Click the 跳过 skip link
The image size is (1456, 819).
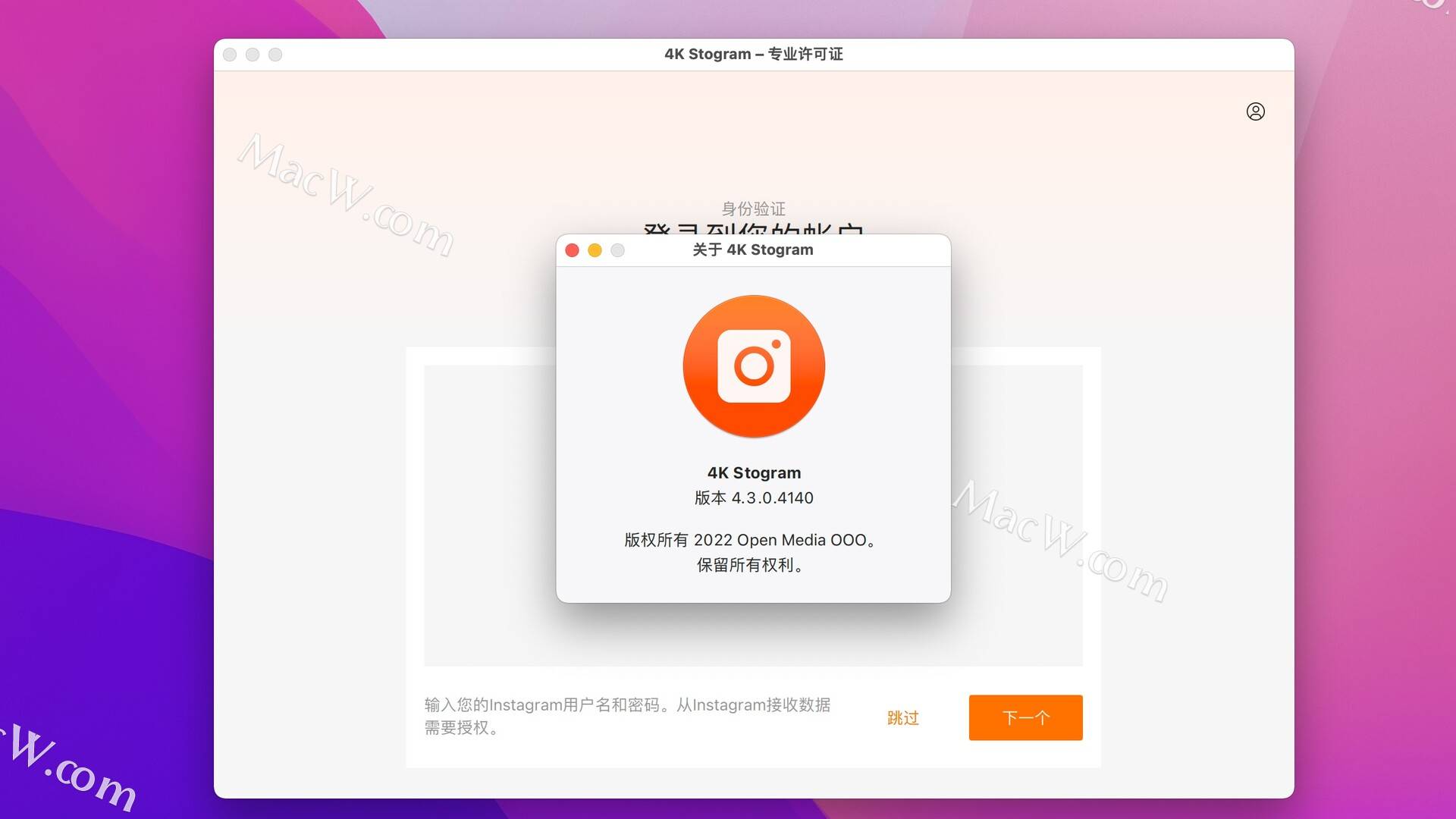point(902,717)
